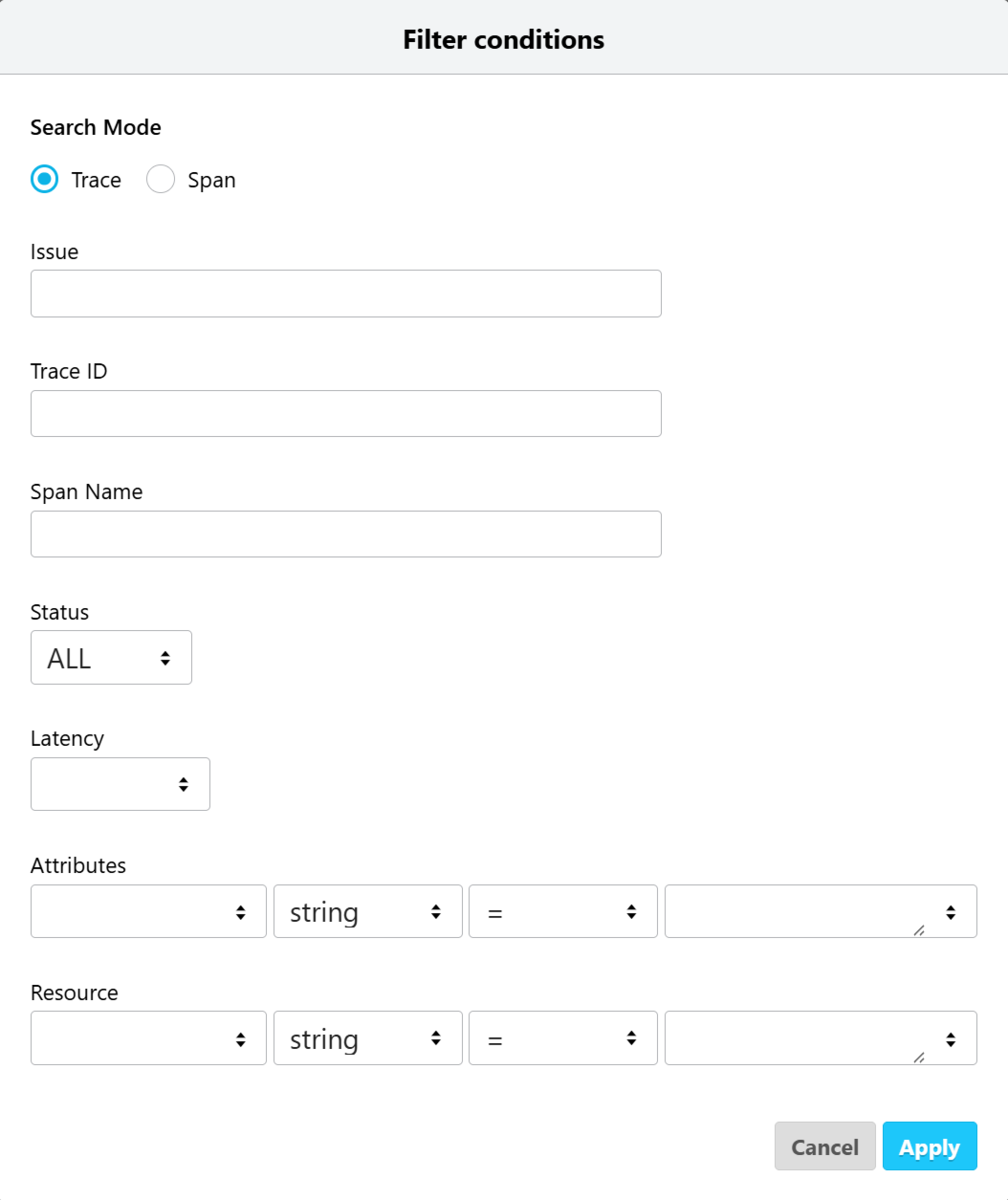Open the Attributes string type dropdown
This screenshot has width=1008, height=1200.
(368, 911)
